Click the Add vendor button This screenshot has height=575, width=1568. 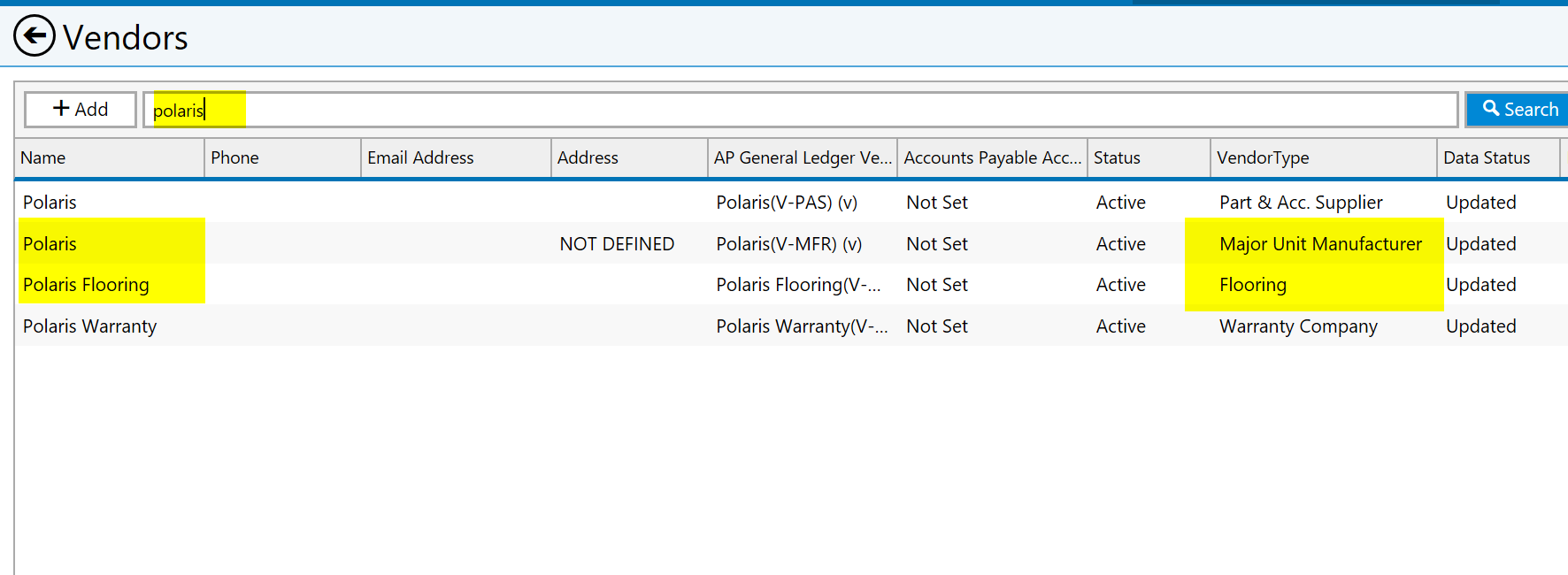[81, 110]
